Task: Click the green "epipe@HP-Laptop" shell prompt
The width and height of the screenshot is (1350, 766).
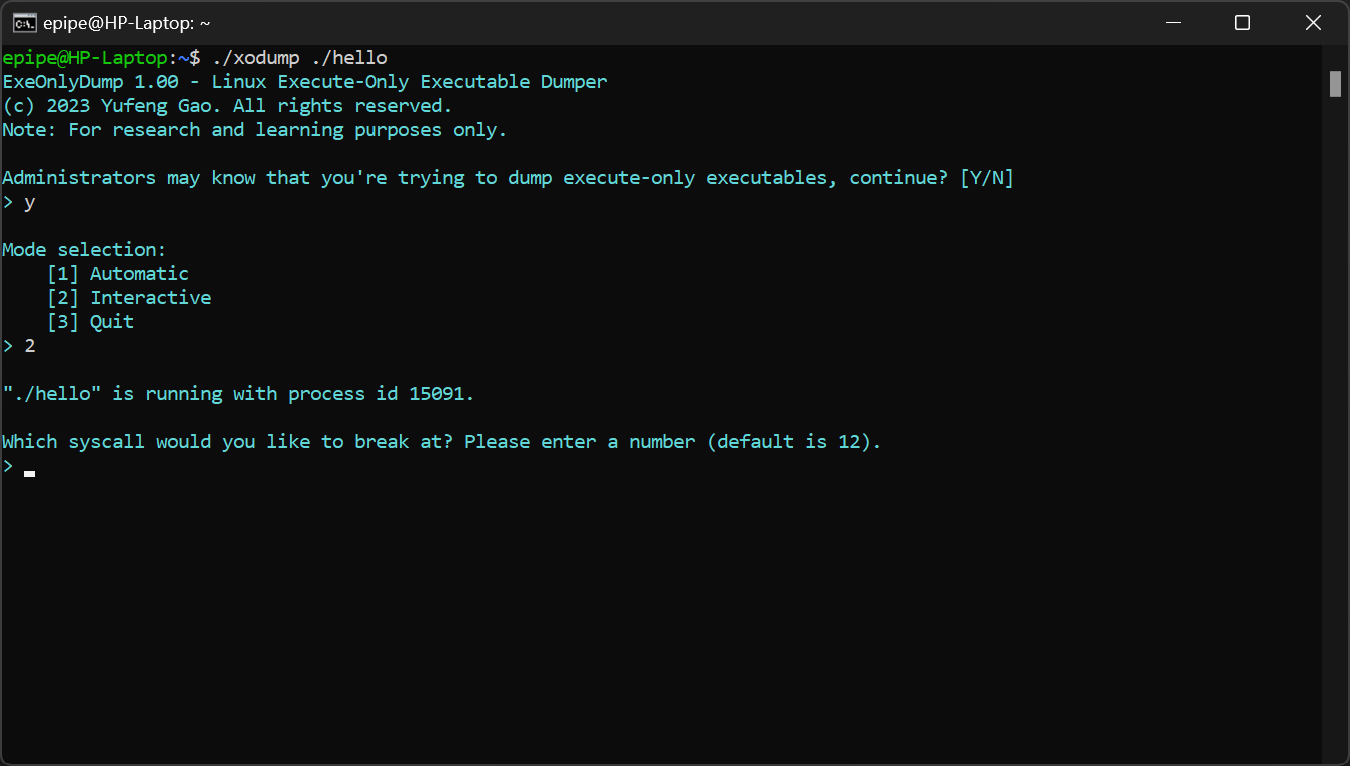Action: click(84, 58)
